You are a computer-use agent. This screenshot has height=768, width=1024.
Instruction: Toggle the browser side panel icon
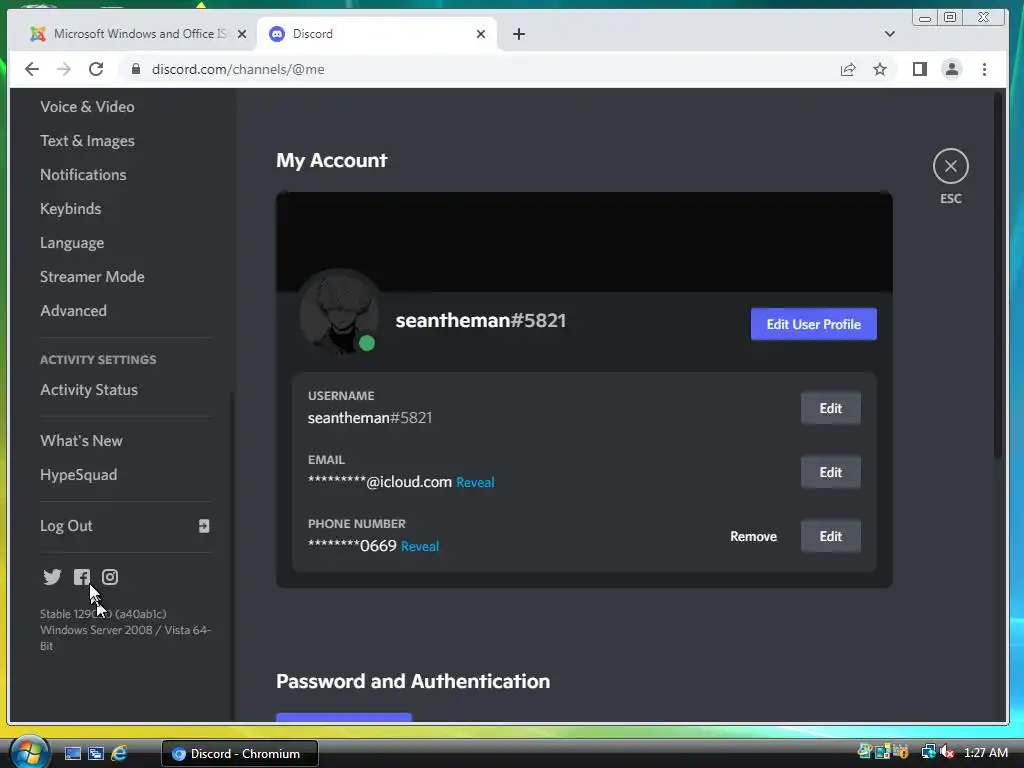[920, 69]
